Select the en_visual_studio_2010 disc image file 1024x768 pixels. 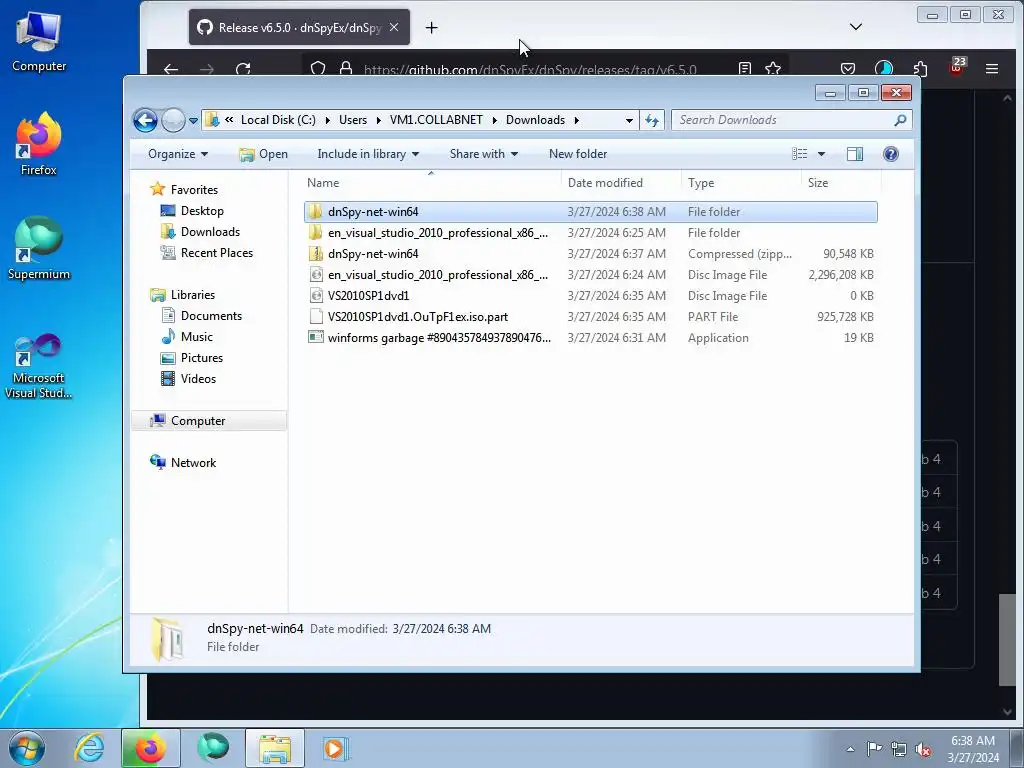[x=590, y=275]
